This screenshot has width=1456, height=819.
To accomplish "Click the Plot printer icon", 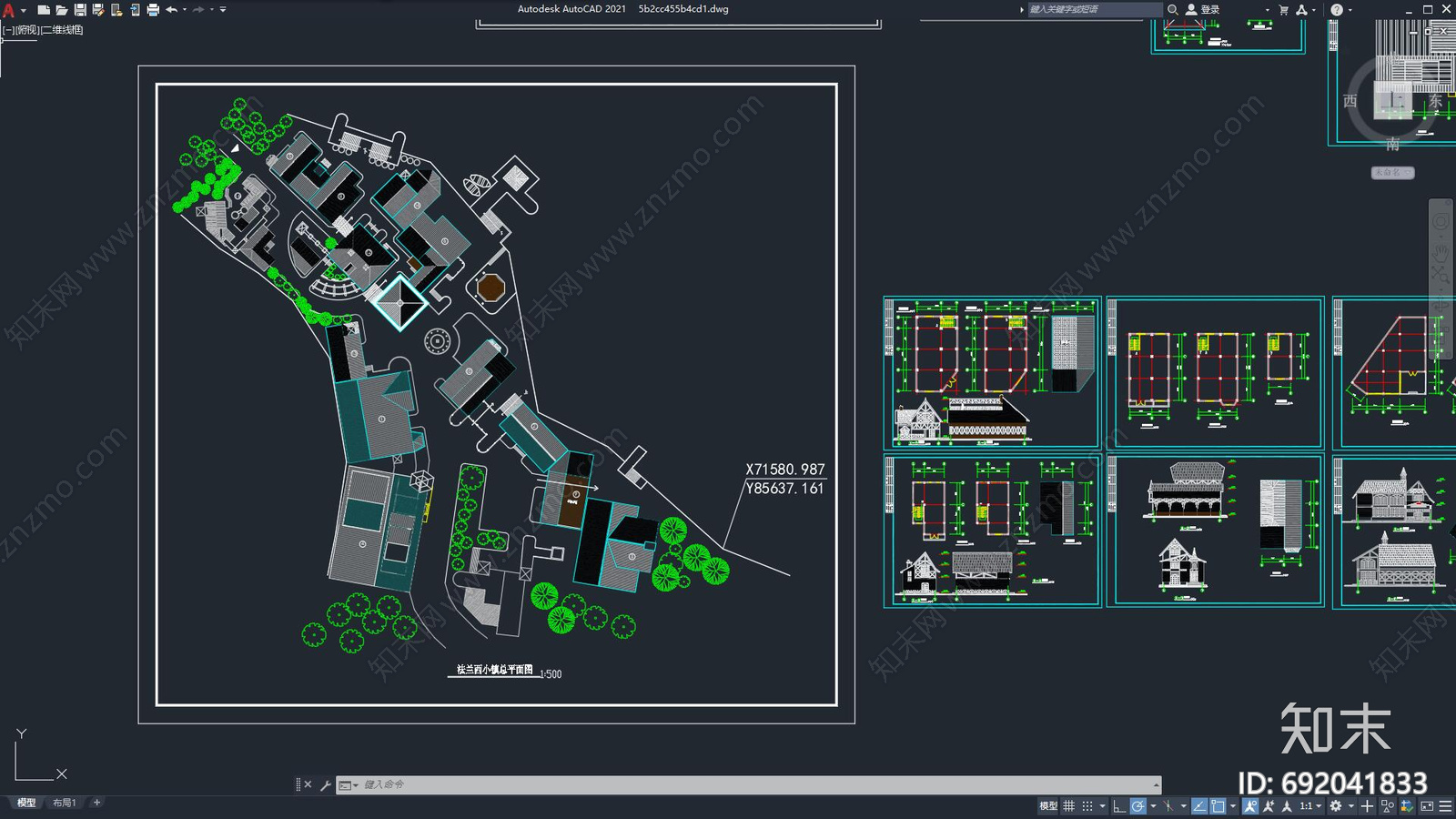I will tap(153, 10).
